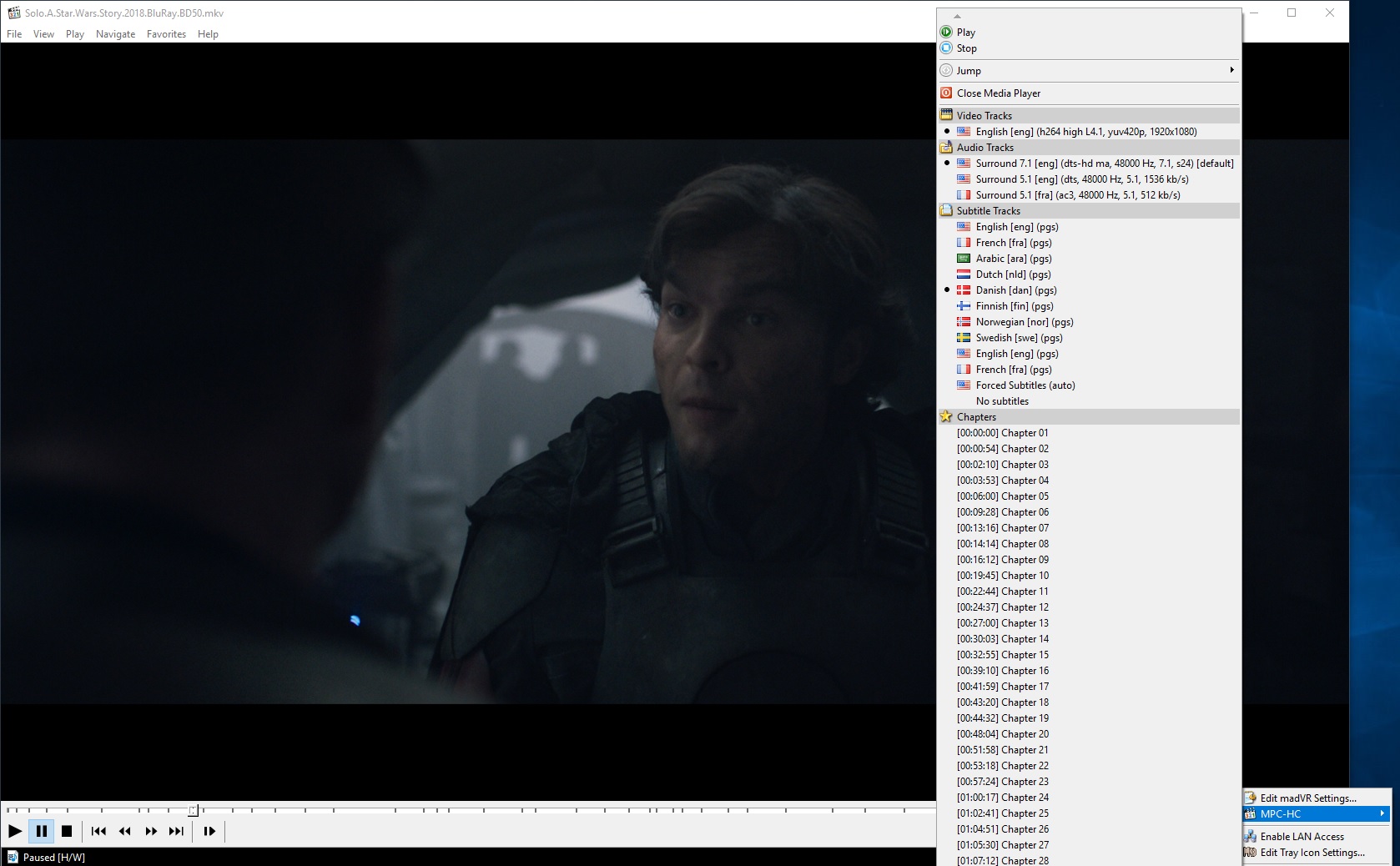
Task: Select English h264 video track
Action: (1089, 132)
